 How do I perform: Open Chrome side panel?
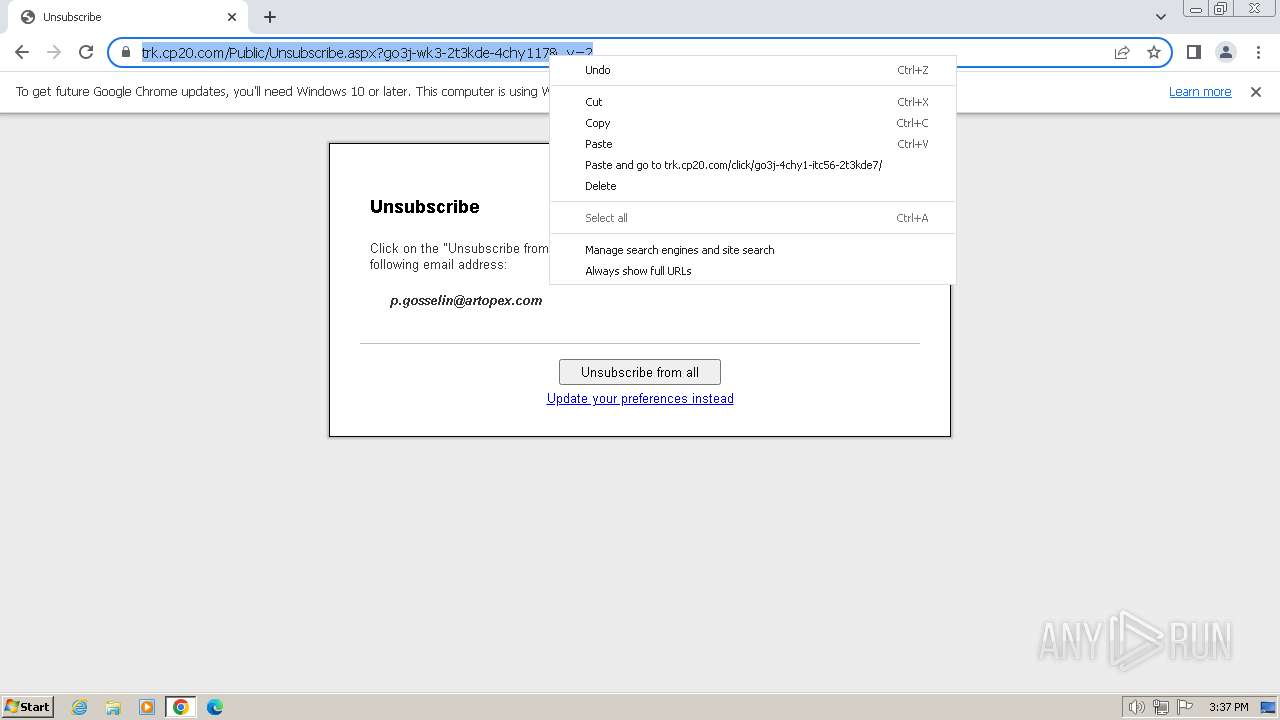click(x=1193, y=52)
